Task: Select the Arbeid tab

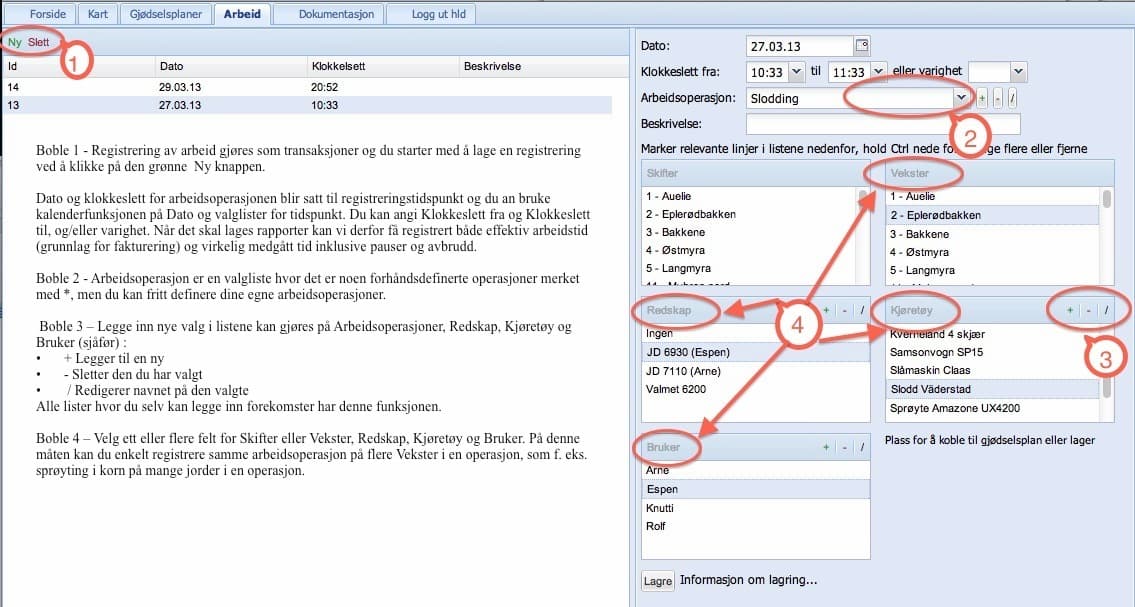Action: [242, 14]
